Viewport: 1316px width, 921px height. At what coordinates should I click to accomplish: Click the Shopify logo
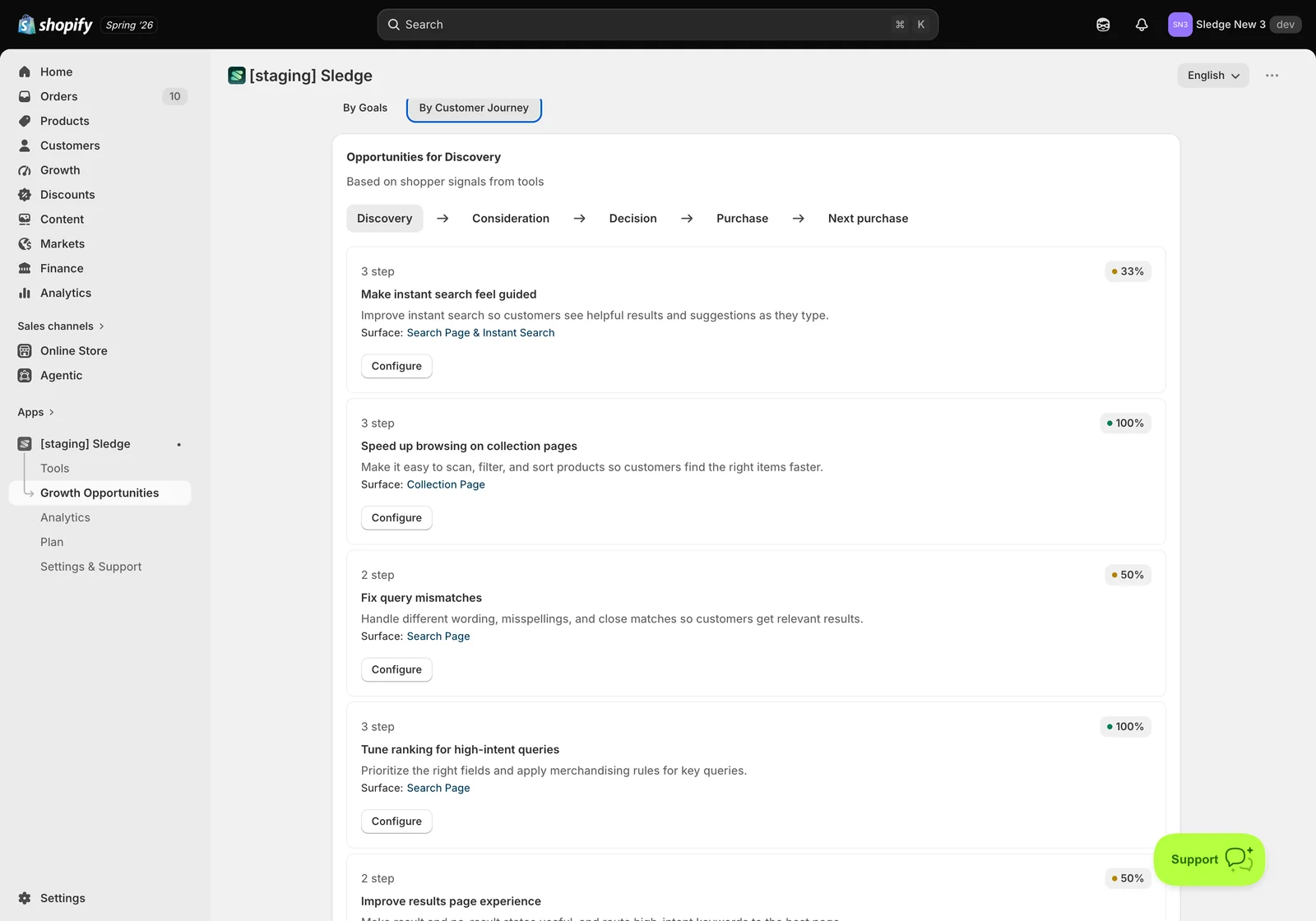coord(55,25)
